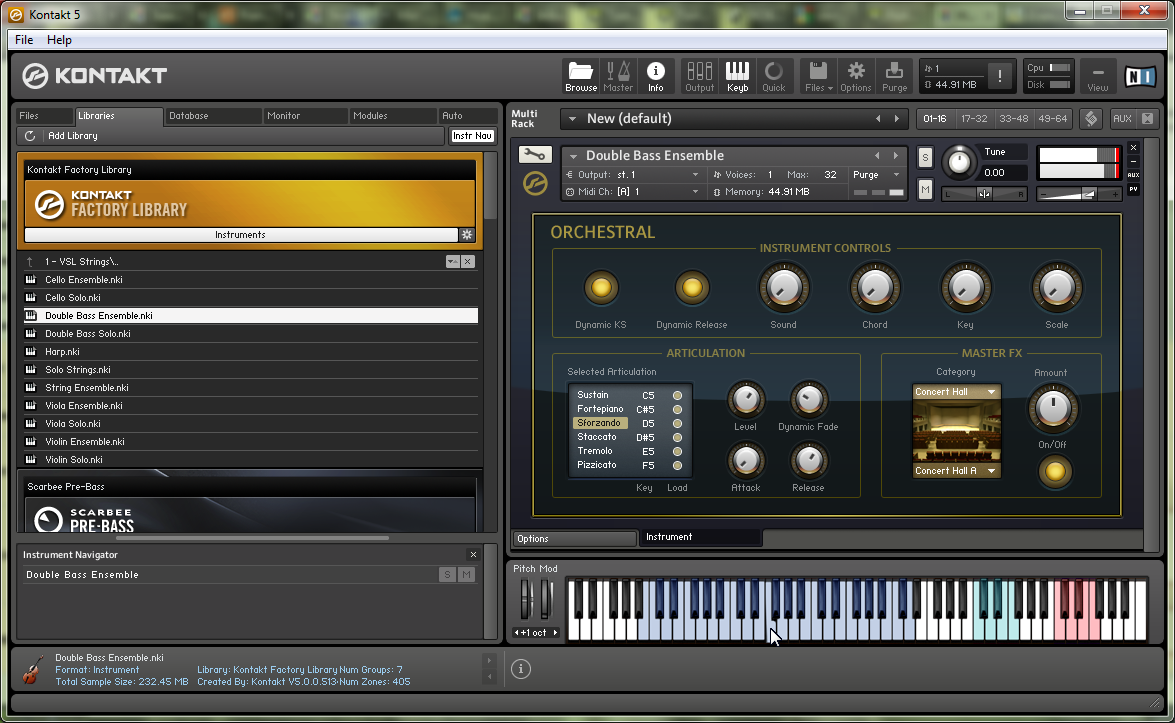Toggle the Dynamic KS button
This screenshot has width=1175, height=723.
tap(601, 288)
